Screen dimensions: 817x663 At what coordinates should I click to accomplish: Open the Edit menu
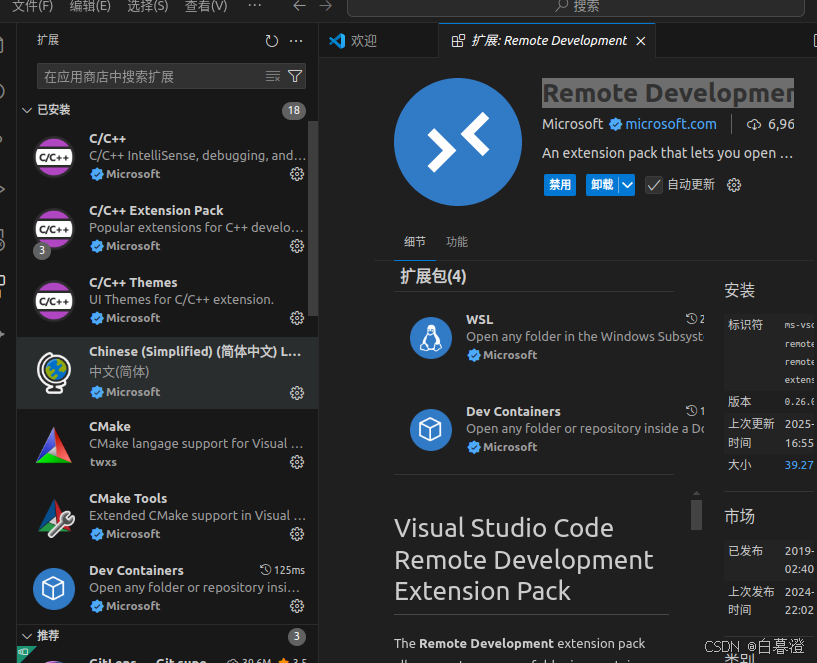point(90,6)
